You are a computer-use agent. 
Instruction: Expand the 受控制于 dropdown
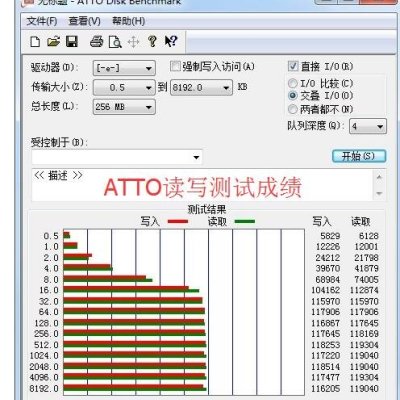[x=117, y=157]
